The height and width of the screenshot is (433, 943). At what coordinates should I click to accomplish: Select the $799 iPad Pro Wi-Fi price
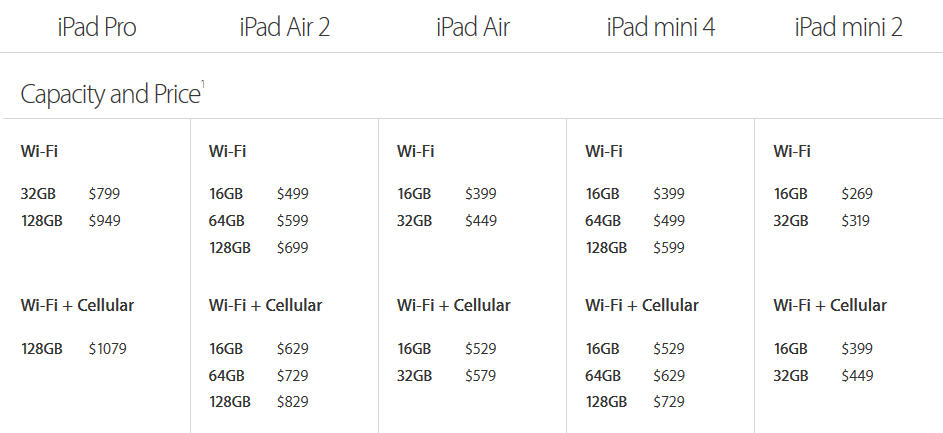(104, 194)
